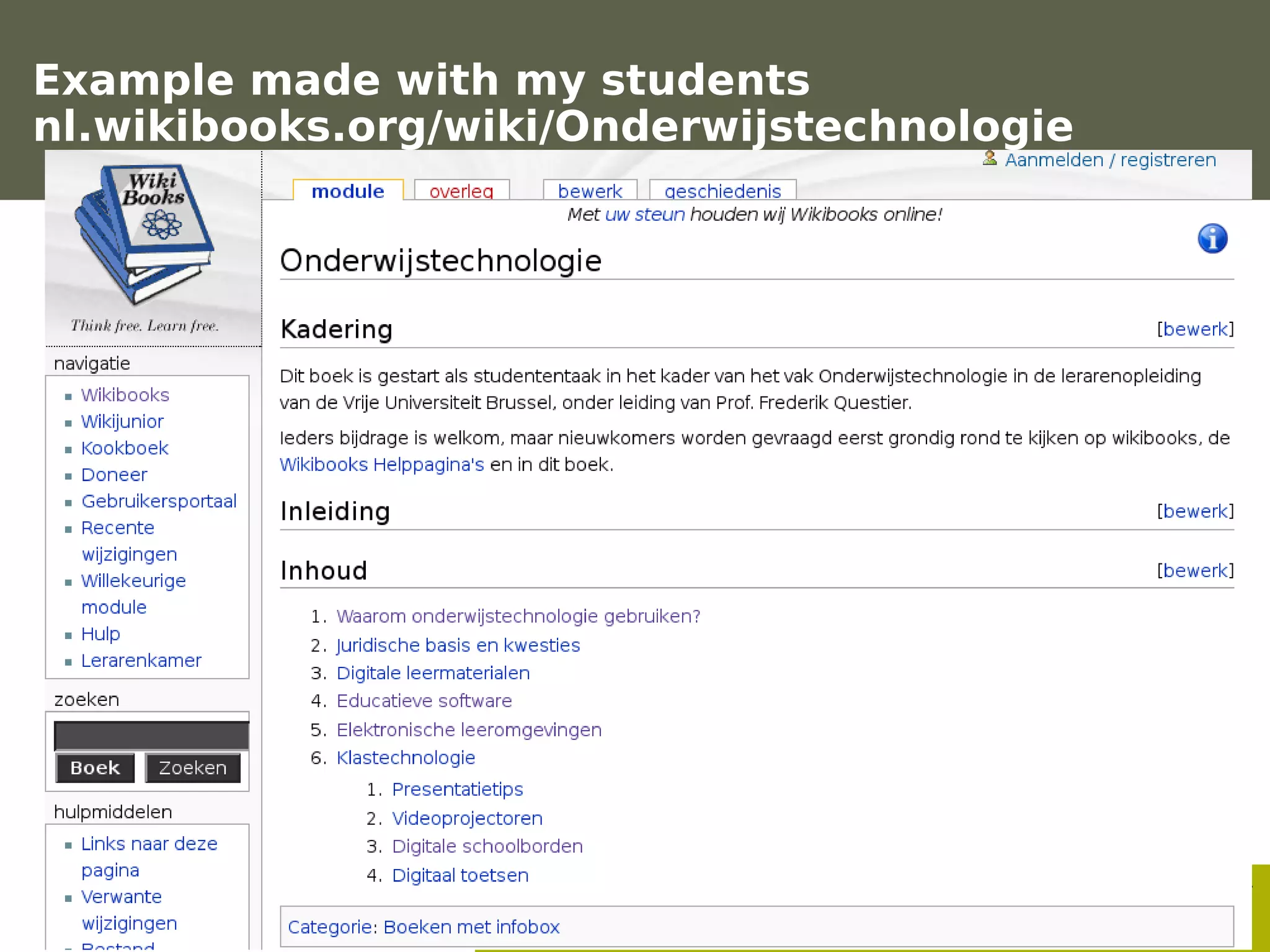Edit the Inhoud section via bewerk
The height and width of the screenshot is (952, 1270).
coord(1195,570)
